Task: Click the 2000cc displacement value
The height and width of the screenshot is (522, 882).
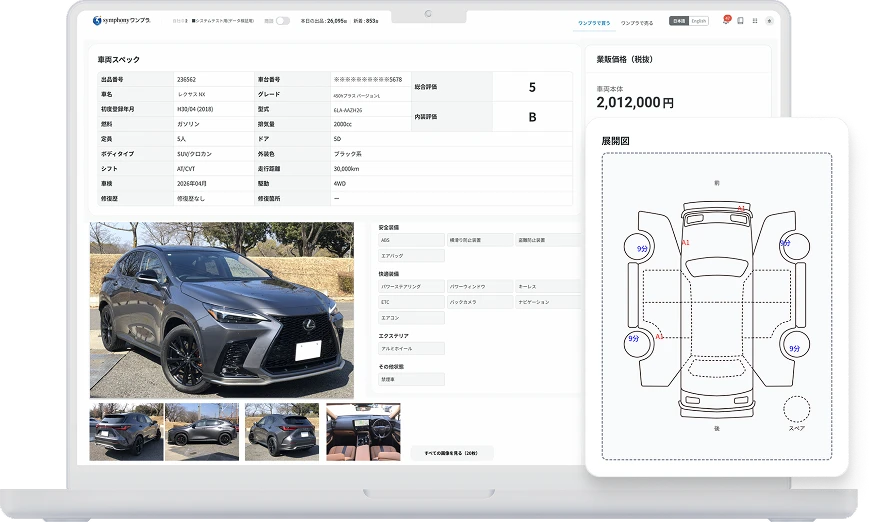Action: [343, 124]
